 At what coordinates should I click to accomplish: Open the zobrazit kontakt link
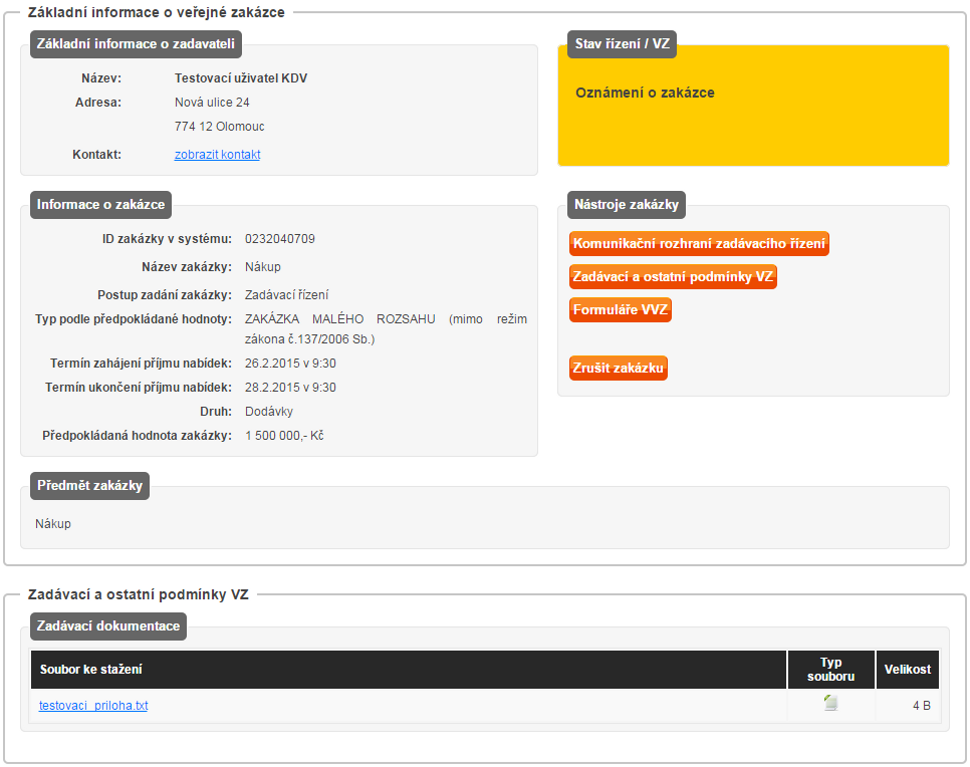click(217, 155)
